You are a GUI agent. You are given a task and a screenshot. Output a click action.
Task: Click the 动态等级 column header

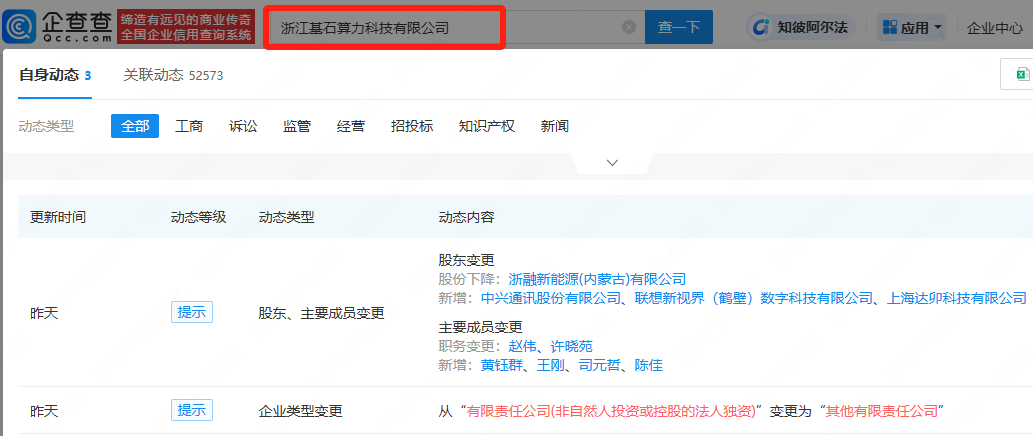pyautogui.click(x=199, y=217)
